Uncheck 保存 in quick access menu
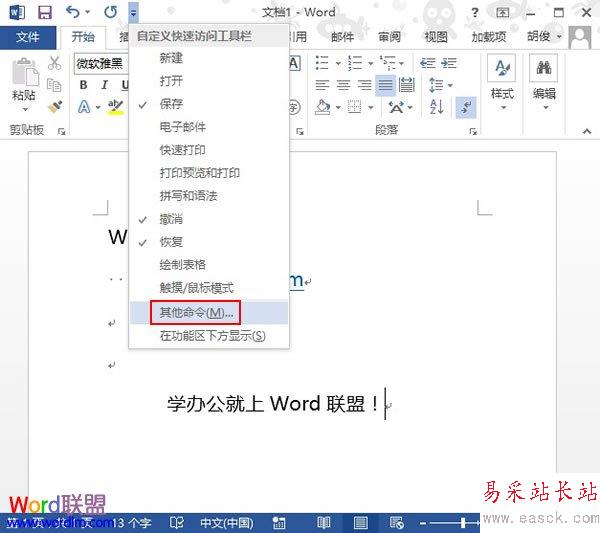 (171, 104)
